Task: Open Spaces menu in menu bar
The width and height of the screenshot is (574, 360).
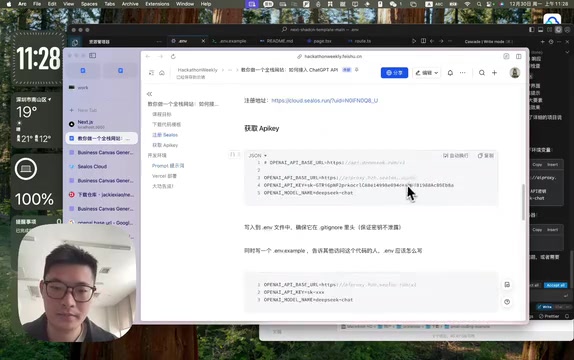Action: coord(89,4)
